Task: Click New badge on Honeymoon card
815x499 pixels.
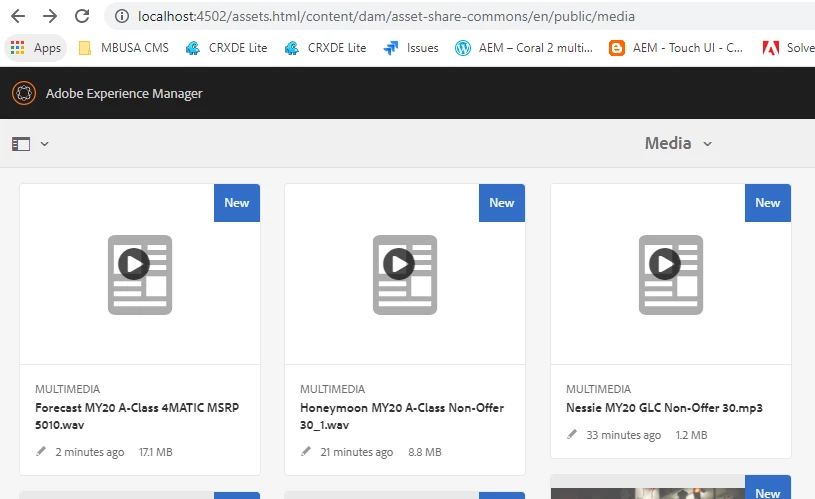Action: [x=502, y=203]
